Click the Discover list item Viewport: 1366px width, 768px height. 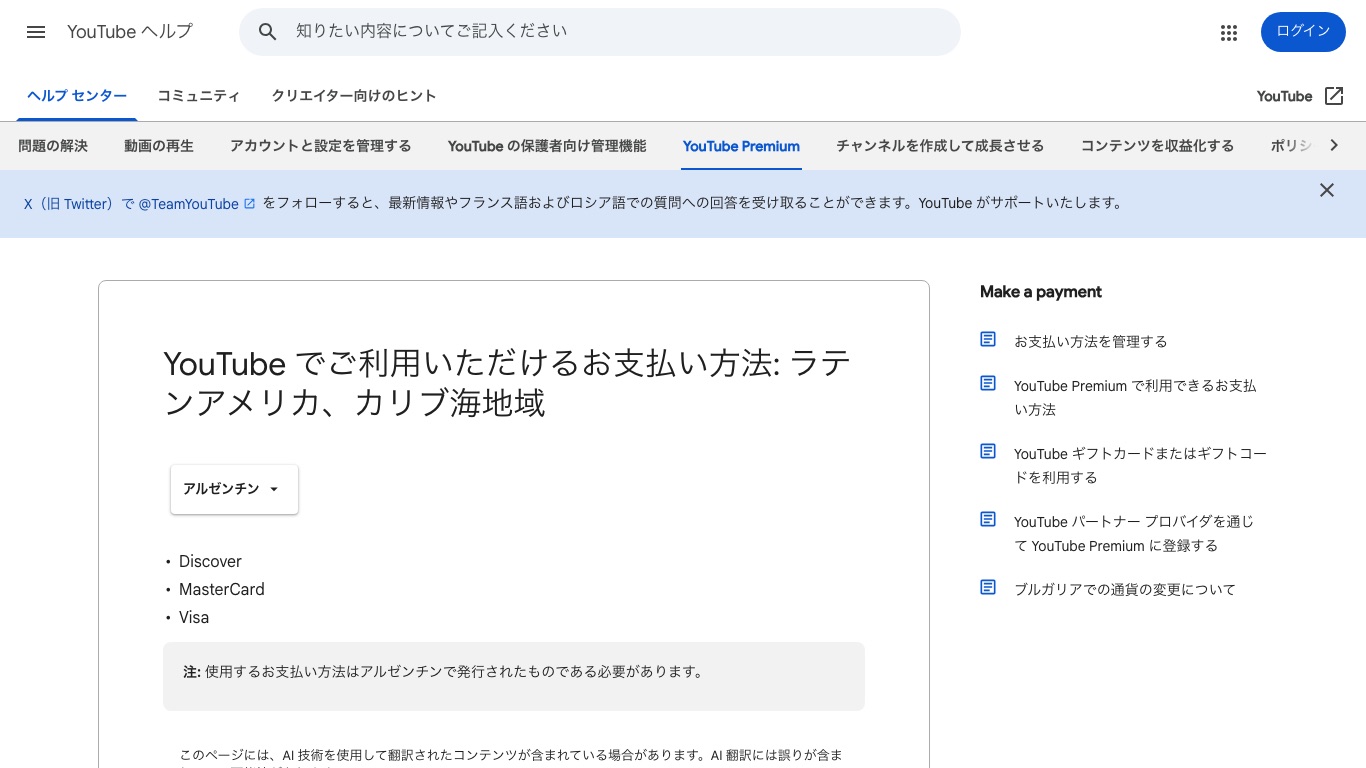click(210, 561)
